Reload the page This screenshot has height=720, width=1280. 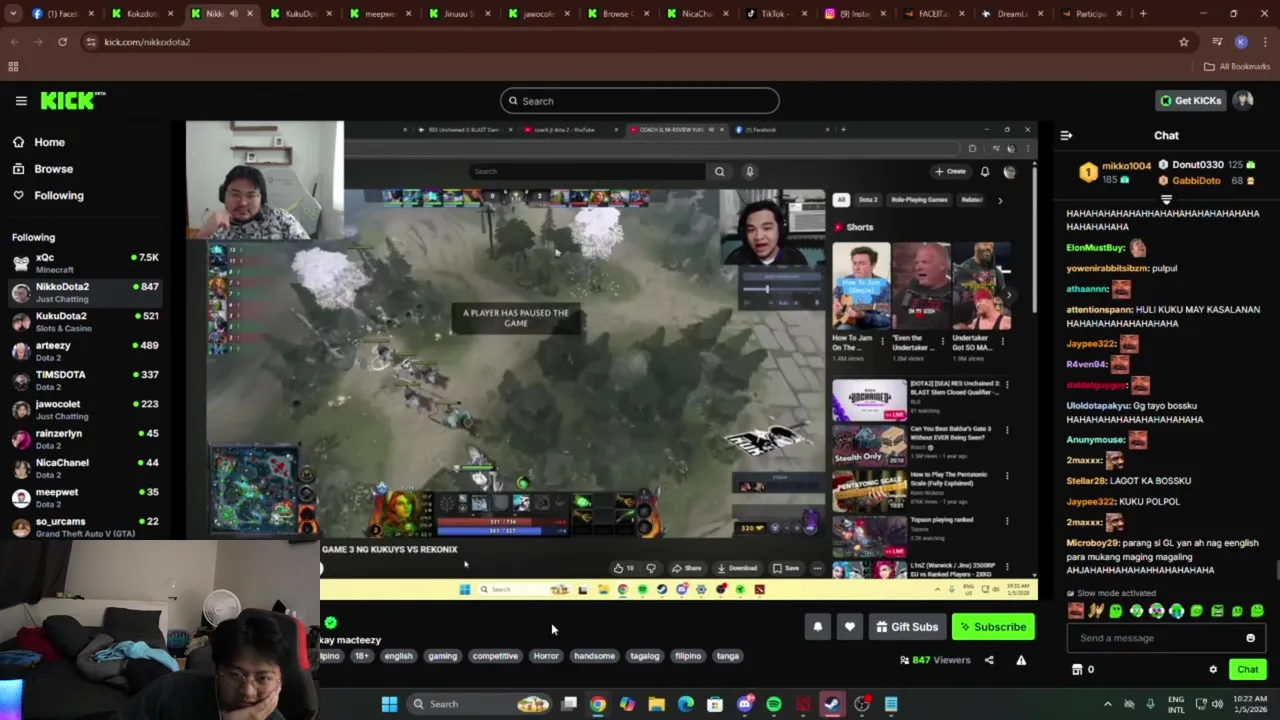coord(62,42)
